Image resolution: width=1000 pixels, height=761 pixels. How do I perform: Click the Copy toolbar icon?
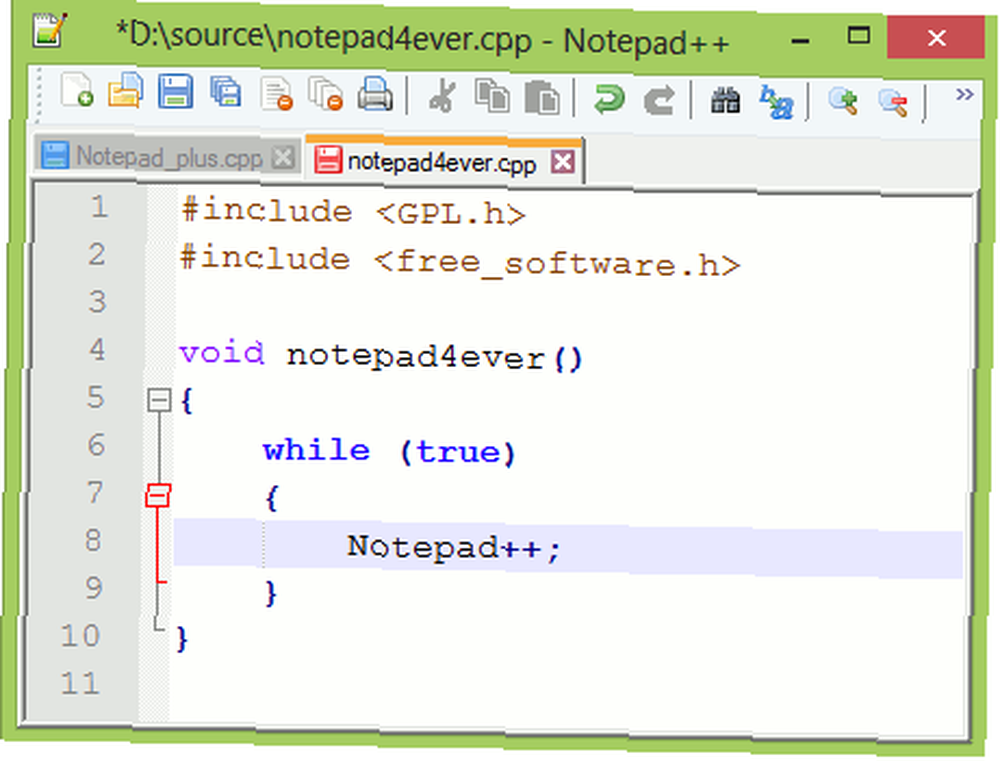492,98
